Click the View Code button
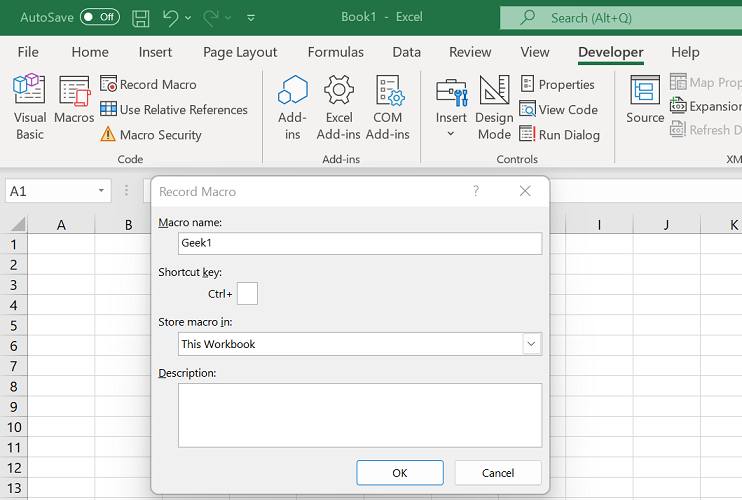The width and height of the screenshot is (742, 500). [558, 110]
